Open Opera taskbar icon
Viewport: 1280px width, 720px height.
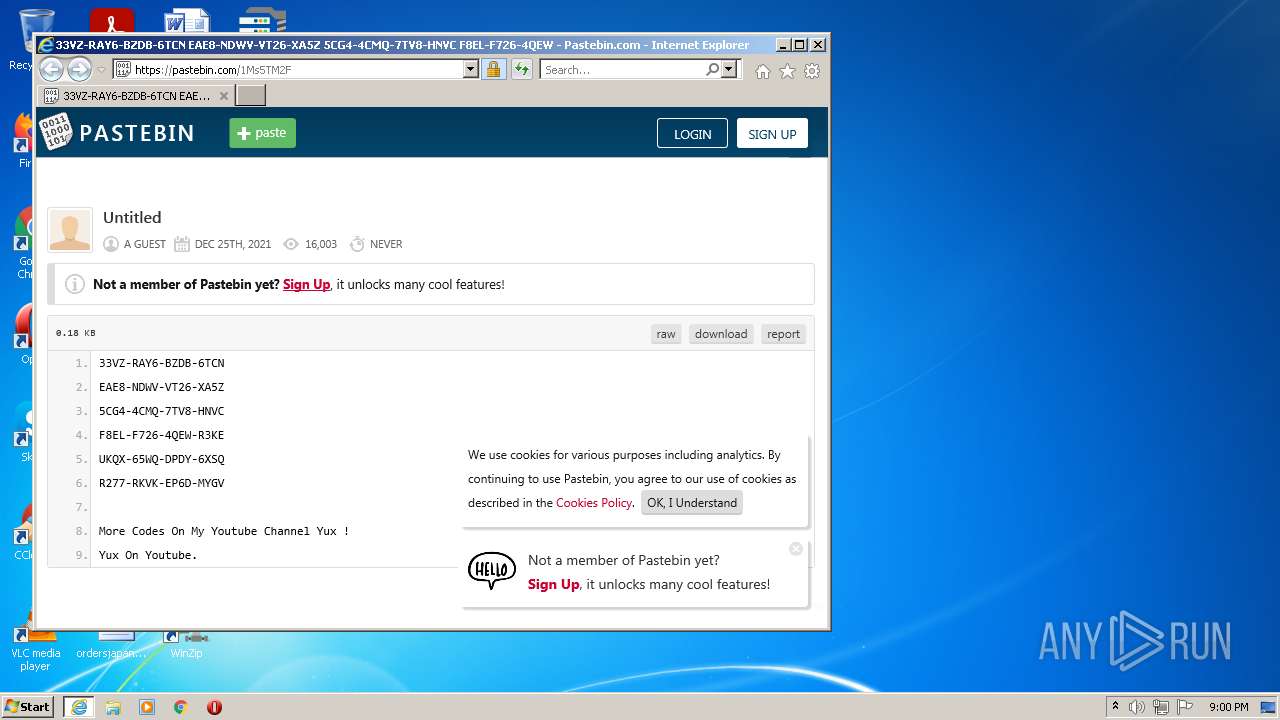(x=214, y=707)
